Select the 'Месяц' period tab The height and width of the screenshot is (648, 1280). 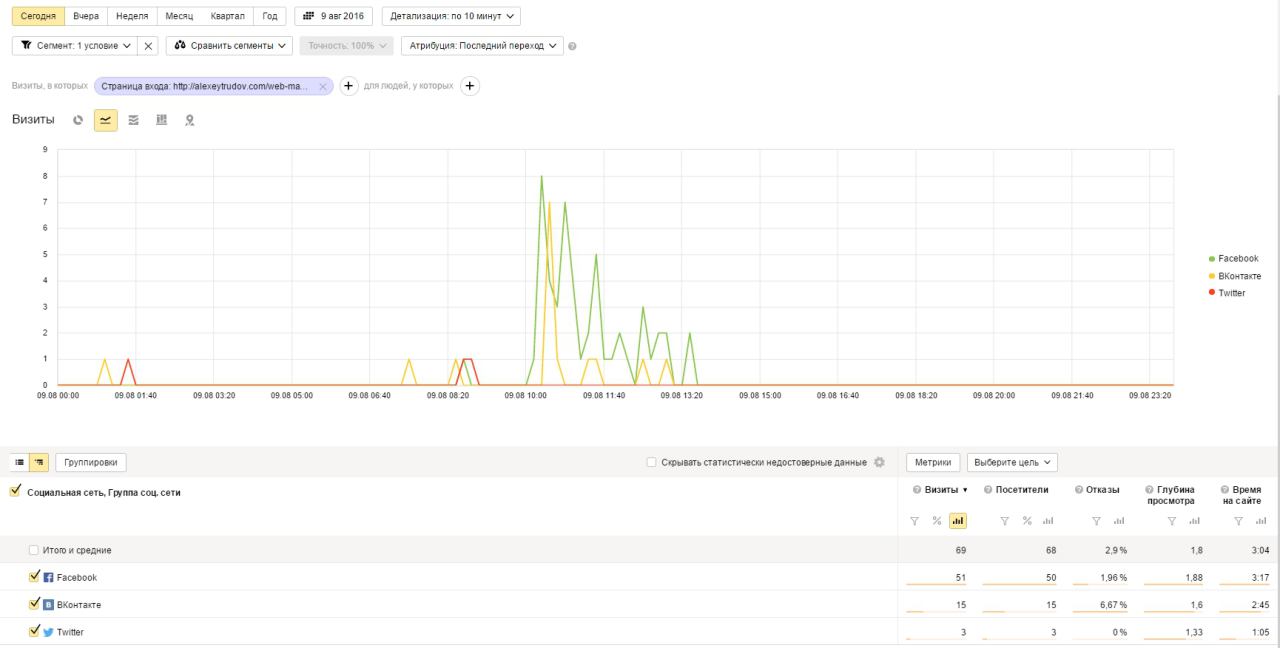(x=179, y=16)
